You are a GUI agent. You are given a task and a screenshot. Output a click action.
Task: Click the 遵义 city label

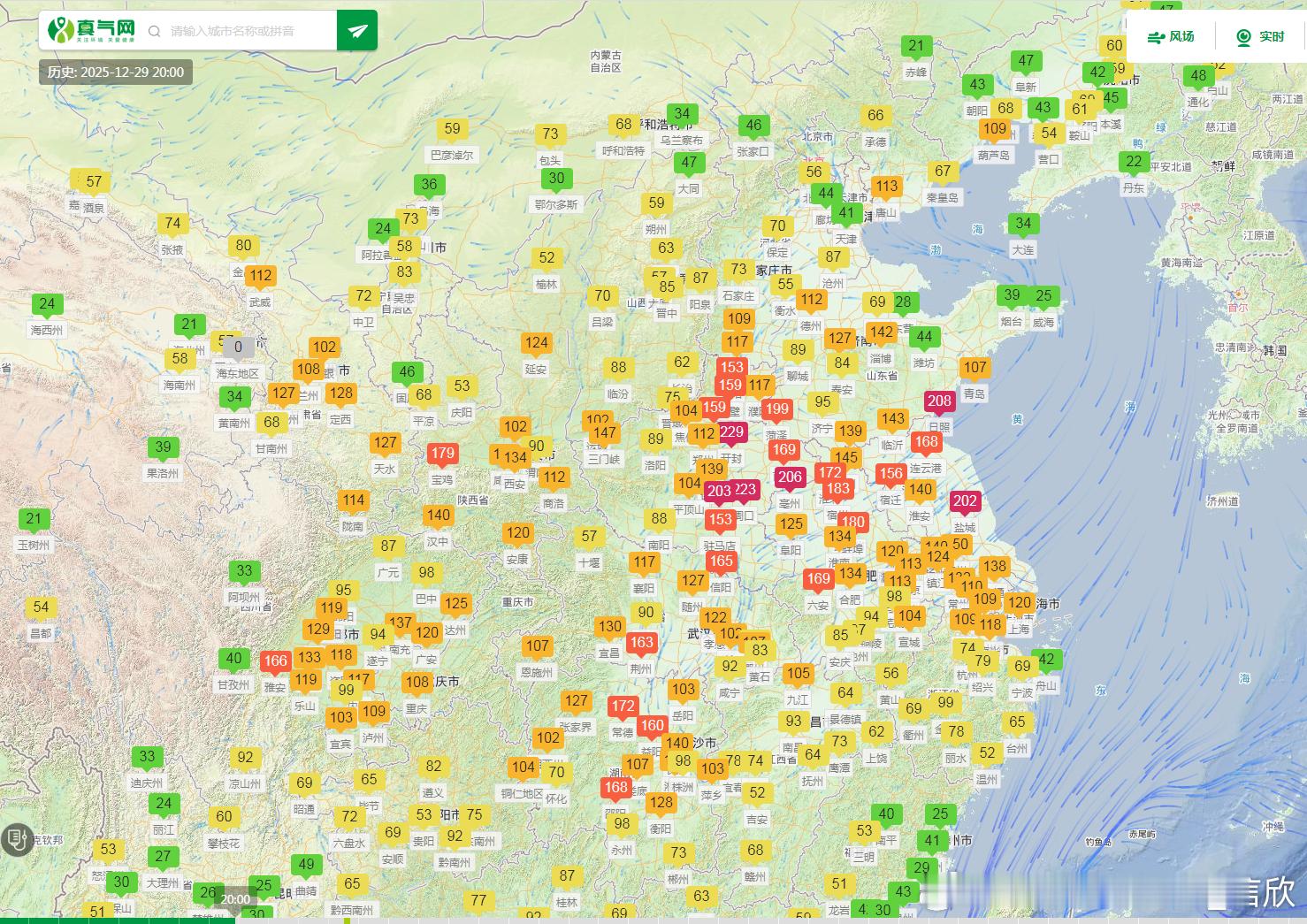click(432, 792)
